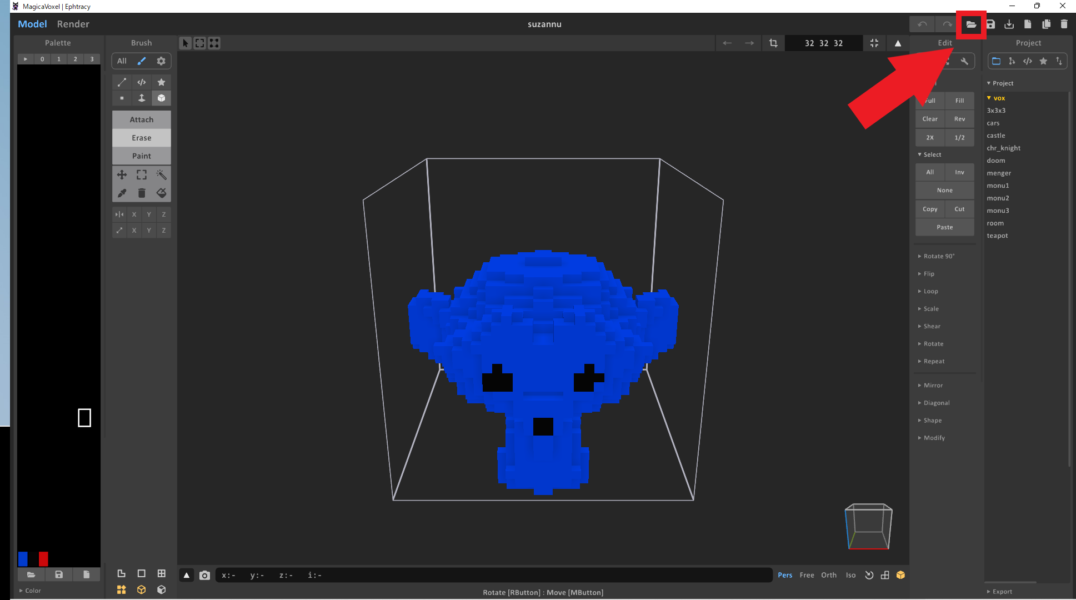Screen dimensions: 1076x600
Task: Expand the Mirror section
Action: (931, 385)
